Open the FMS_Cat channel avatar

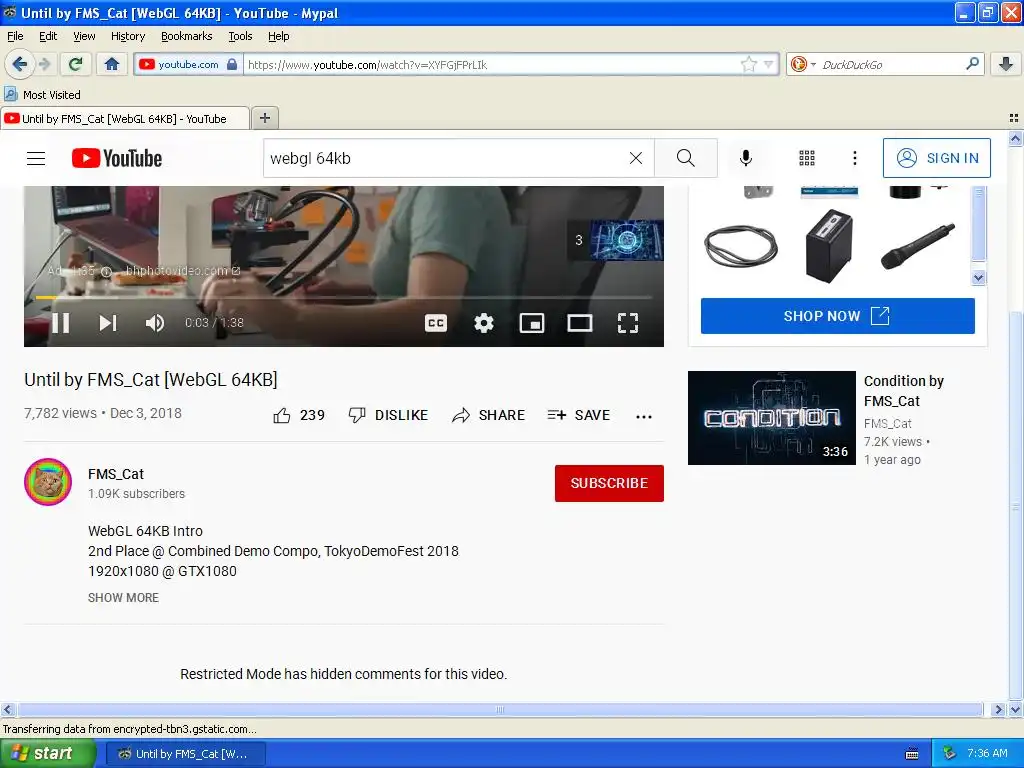pyautogui.click(x=48, y=482)
